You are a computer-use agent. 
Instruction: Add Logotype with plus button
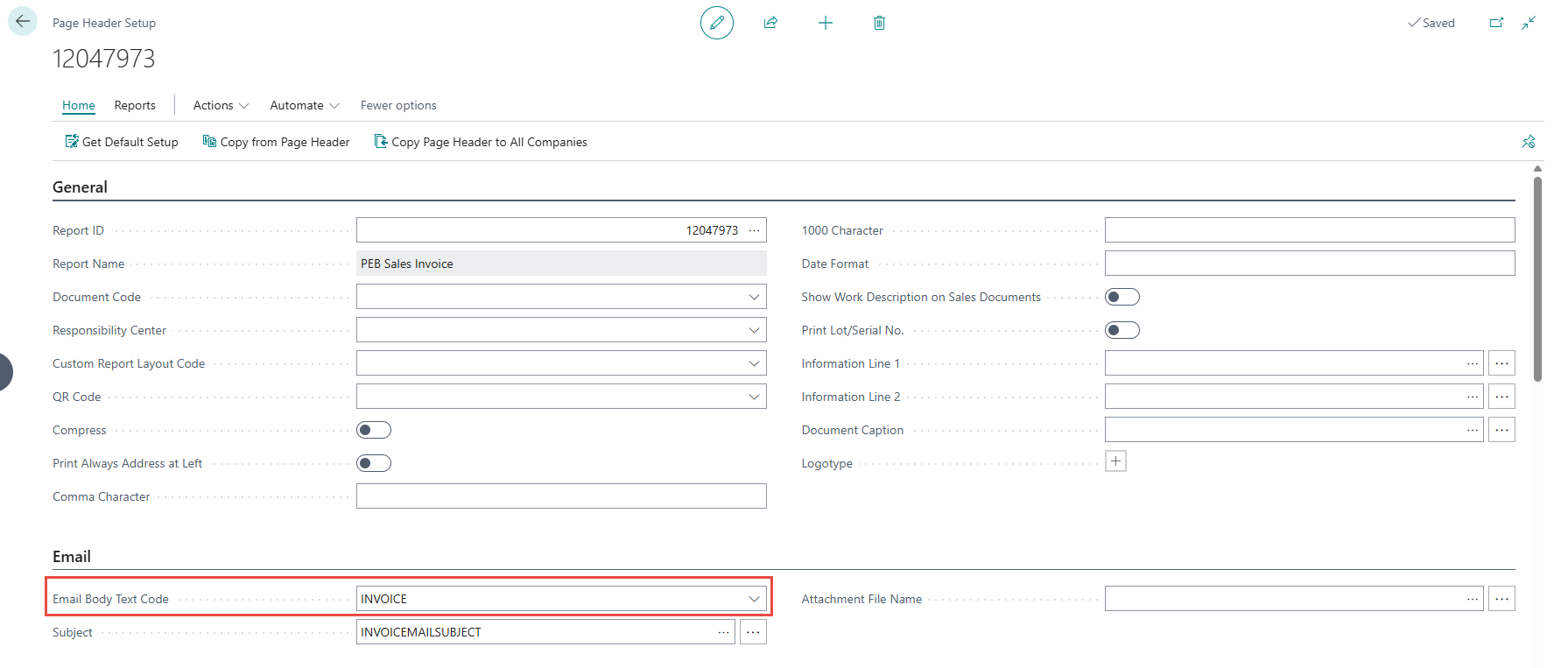click(1115, 461)
